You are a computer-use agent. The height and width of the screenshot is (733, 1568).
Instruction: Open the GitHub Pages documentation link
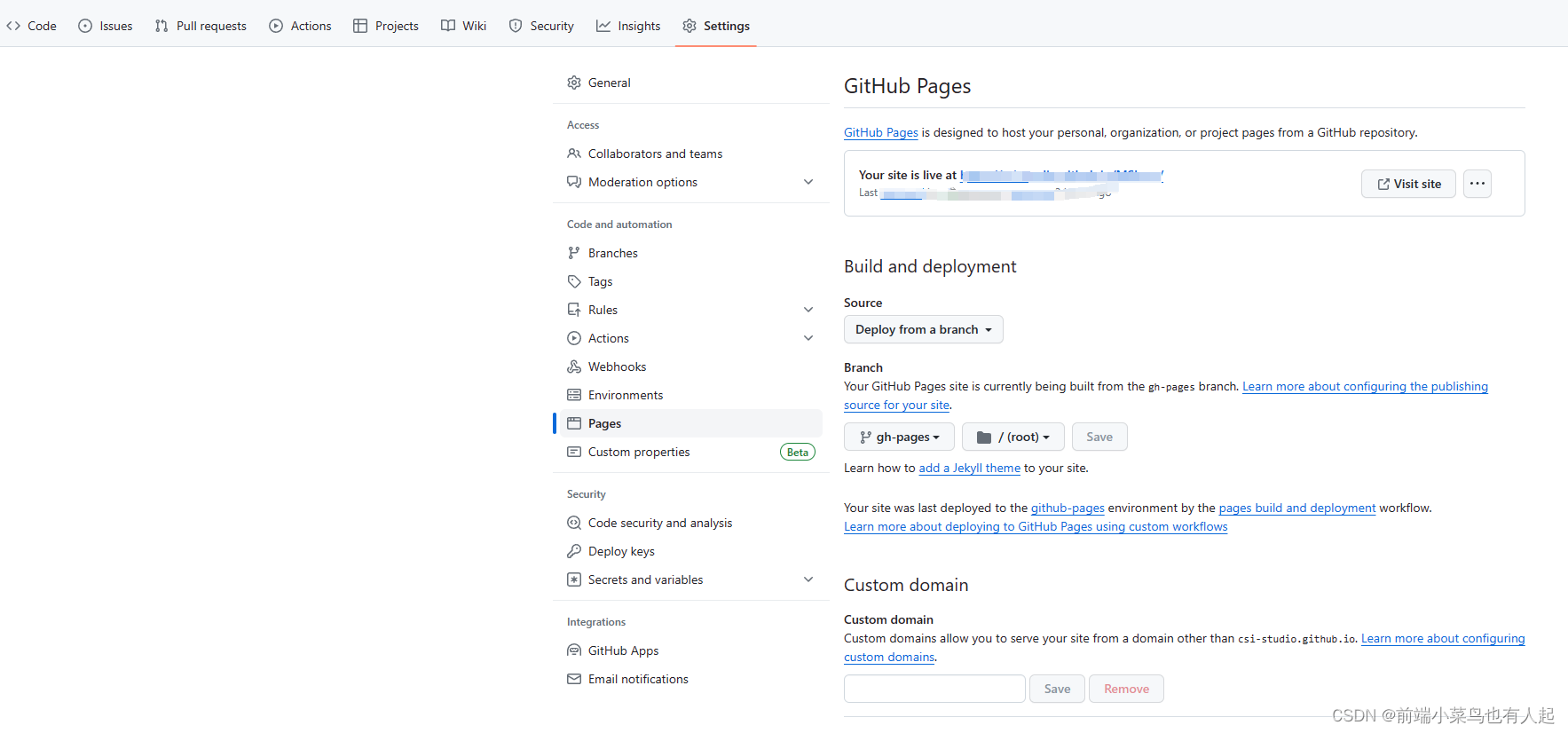881,132
